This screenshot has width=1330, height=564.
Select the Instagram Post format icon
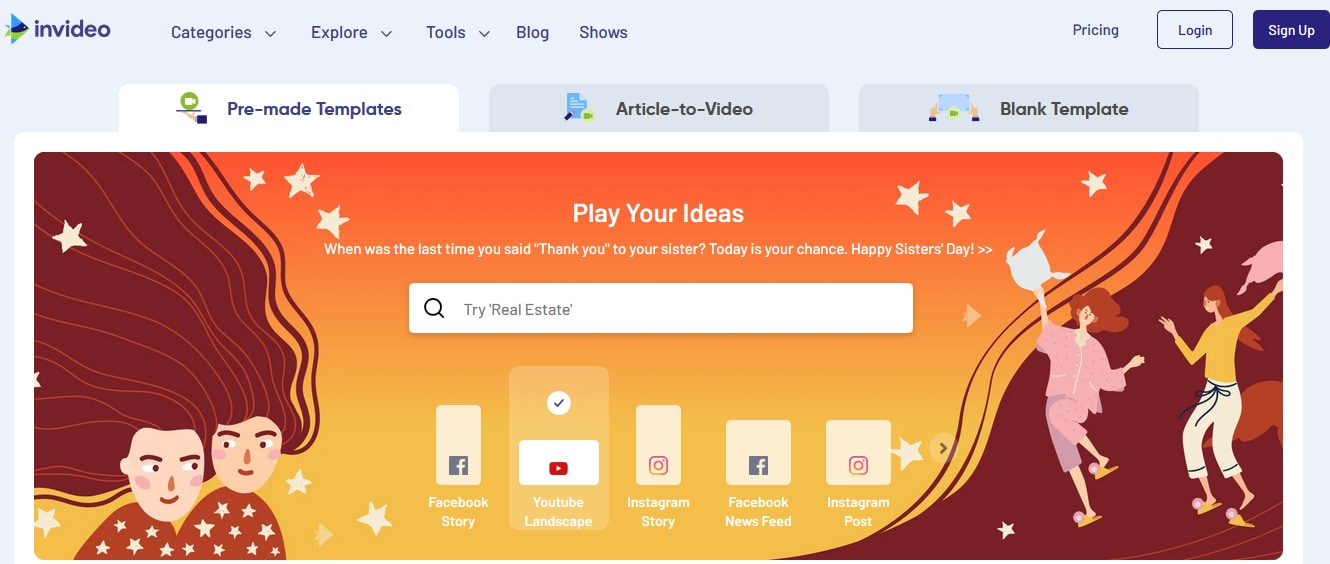(858, 452)
